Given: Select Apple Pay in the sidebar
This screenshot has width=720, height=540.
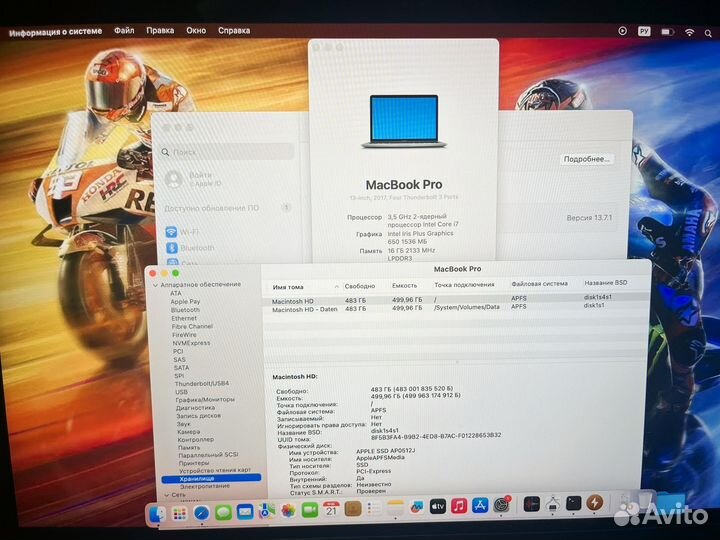Looking at the screenshot, I should [185, 302].
